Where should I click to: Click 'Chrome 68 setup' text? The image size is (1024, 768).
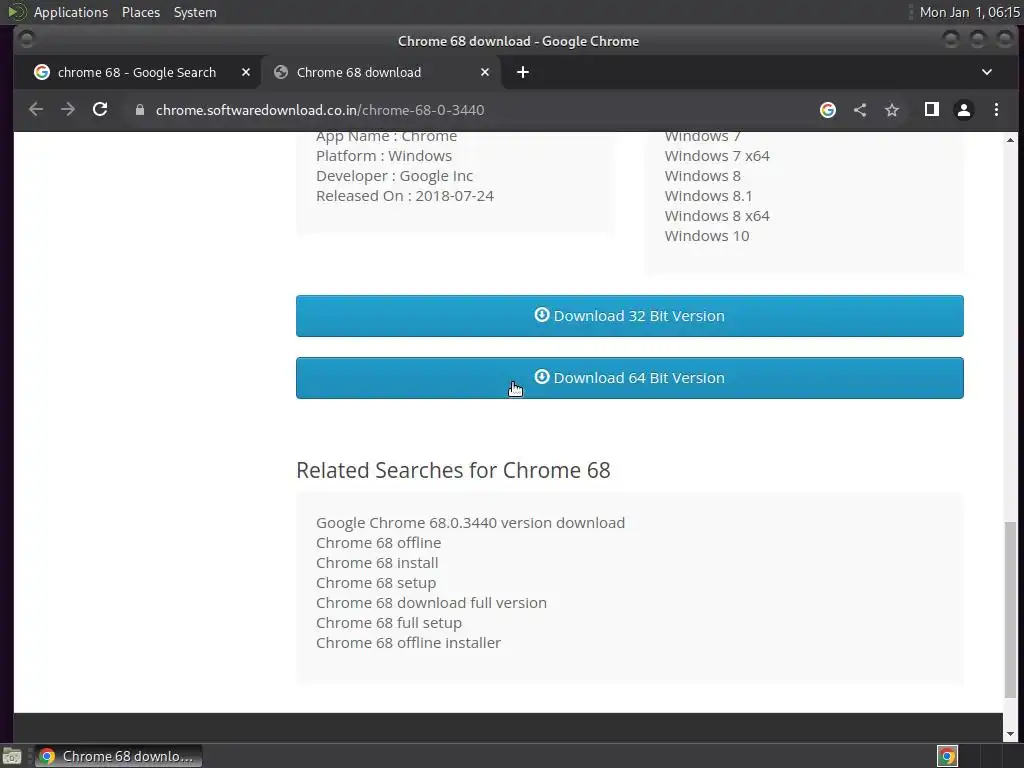(x=376, y=583)
